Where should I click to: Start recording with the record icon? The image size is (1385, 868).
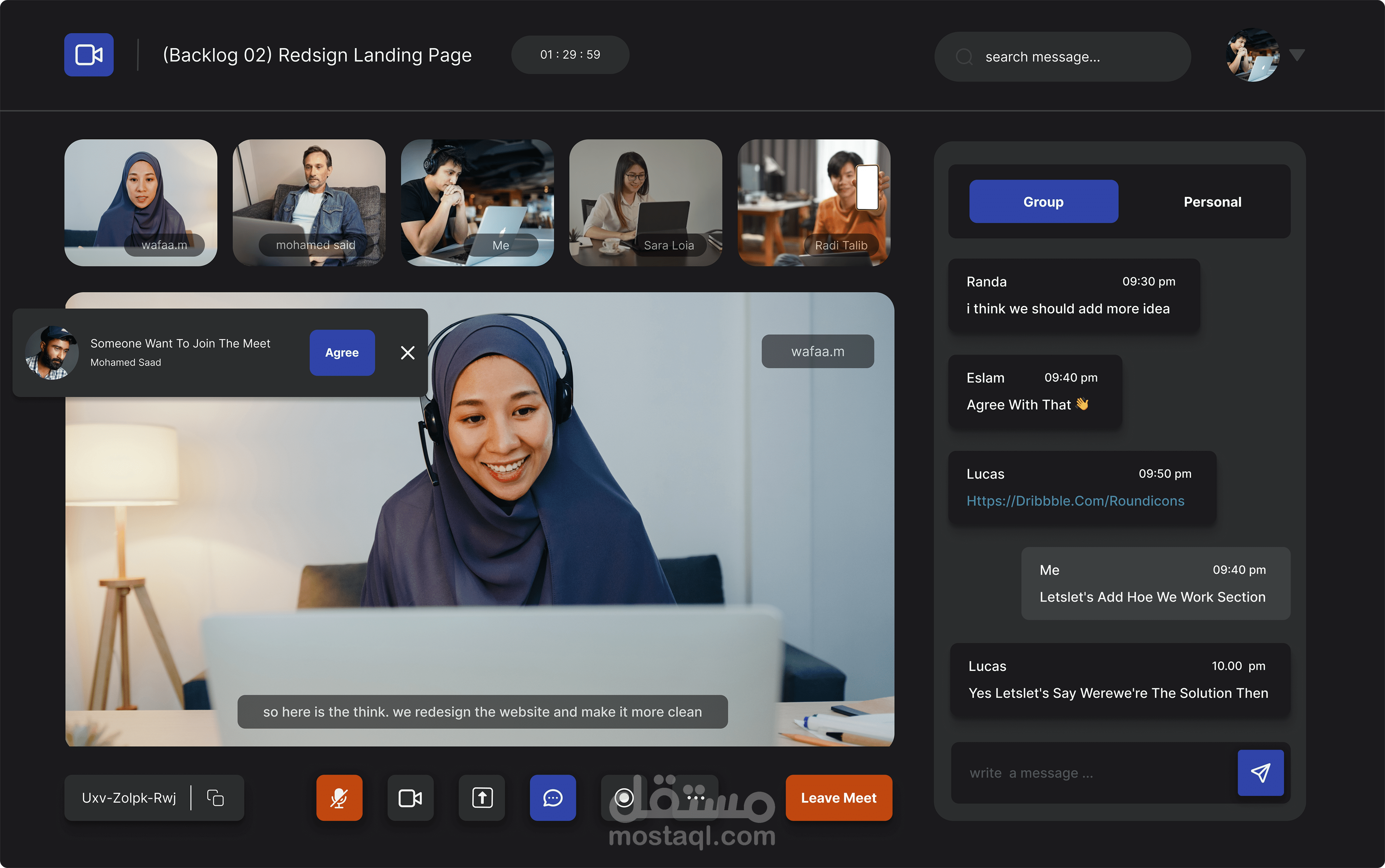point(624,797)
